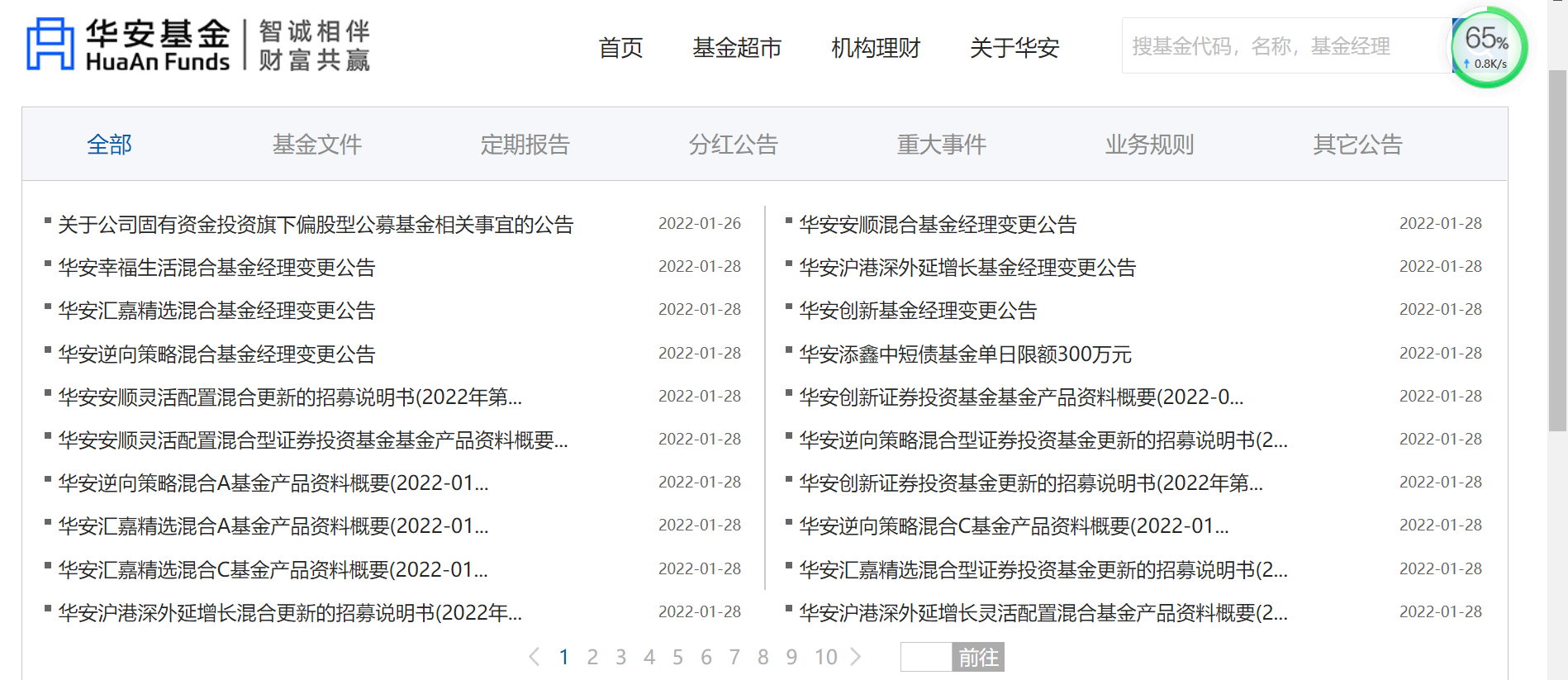Switch to 基金文件 tab
Screen dimensions: 1568x680
point(317,145)
